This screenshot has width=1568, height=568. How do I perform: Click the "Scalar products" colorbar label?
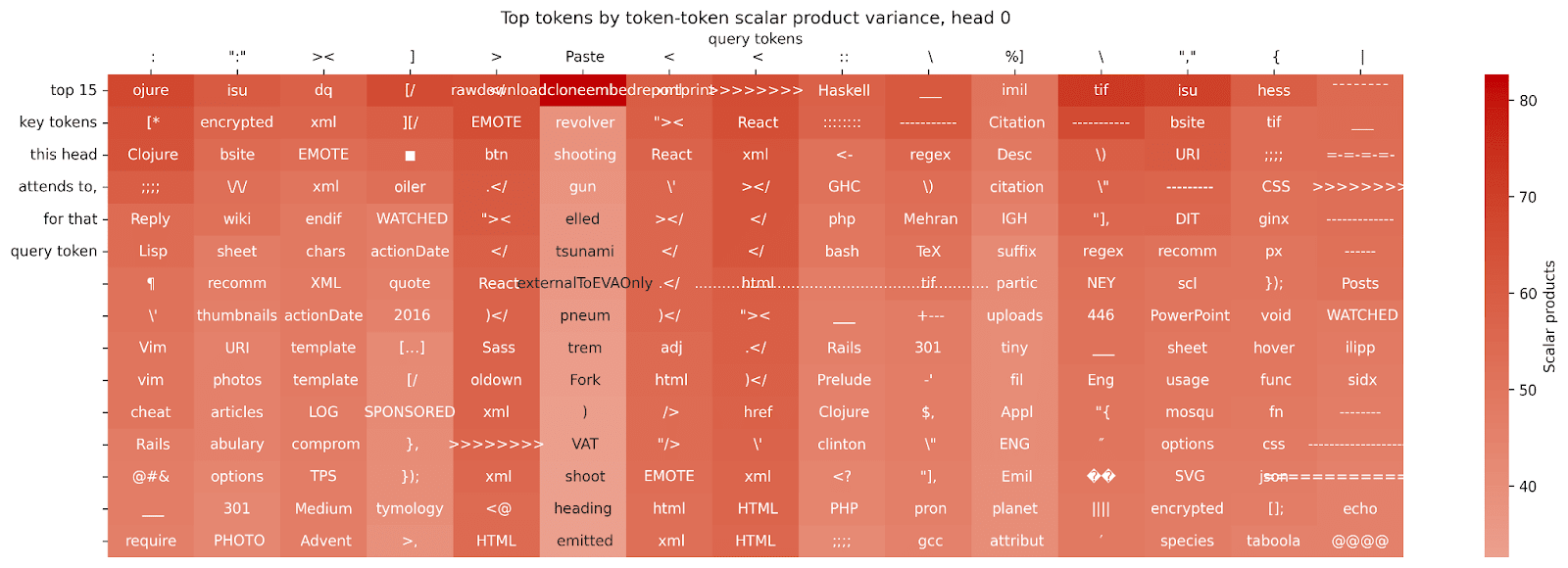click(x=1549, y=316)
